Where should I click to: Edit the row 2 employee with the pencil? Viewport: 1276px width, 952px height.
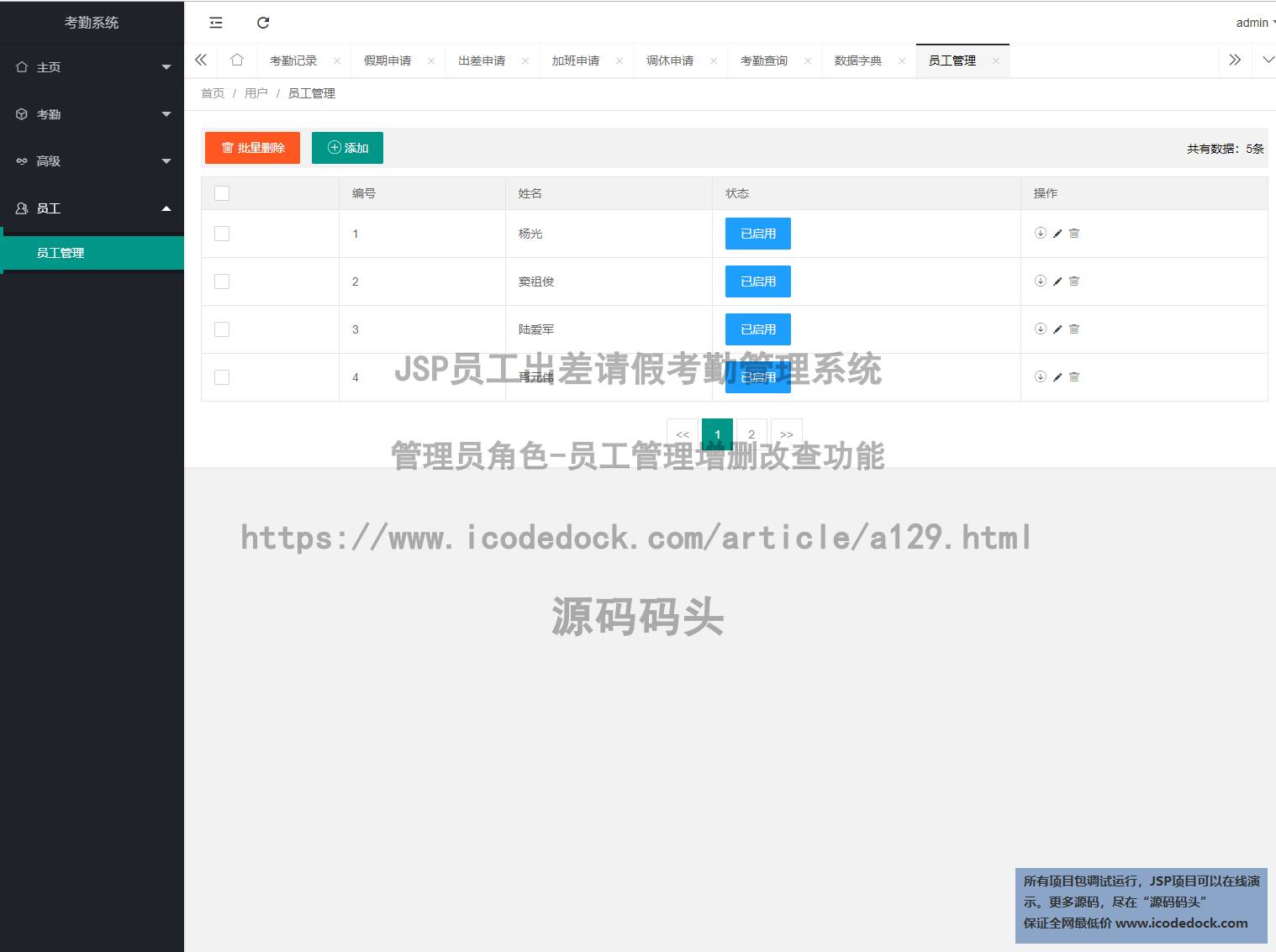pyautogui.click(x=1057, y=281)
